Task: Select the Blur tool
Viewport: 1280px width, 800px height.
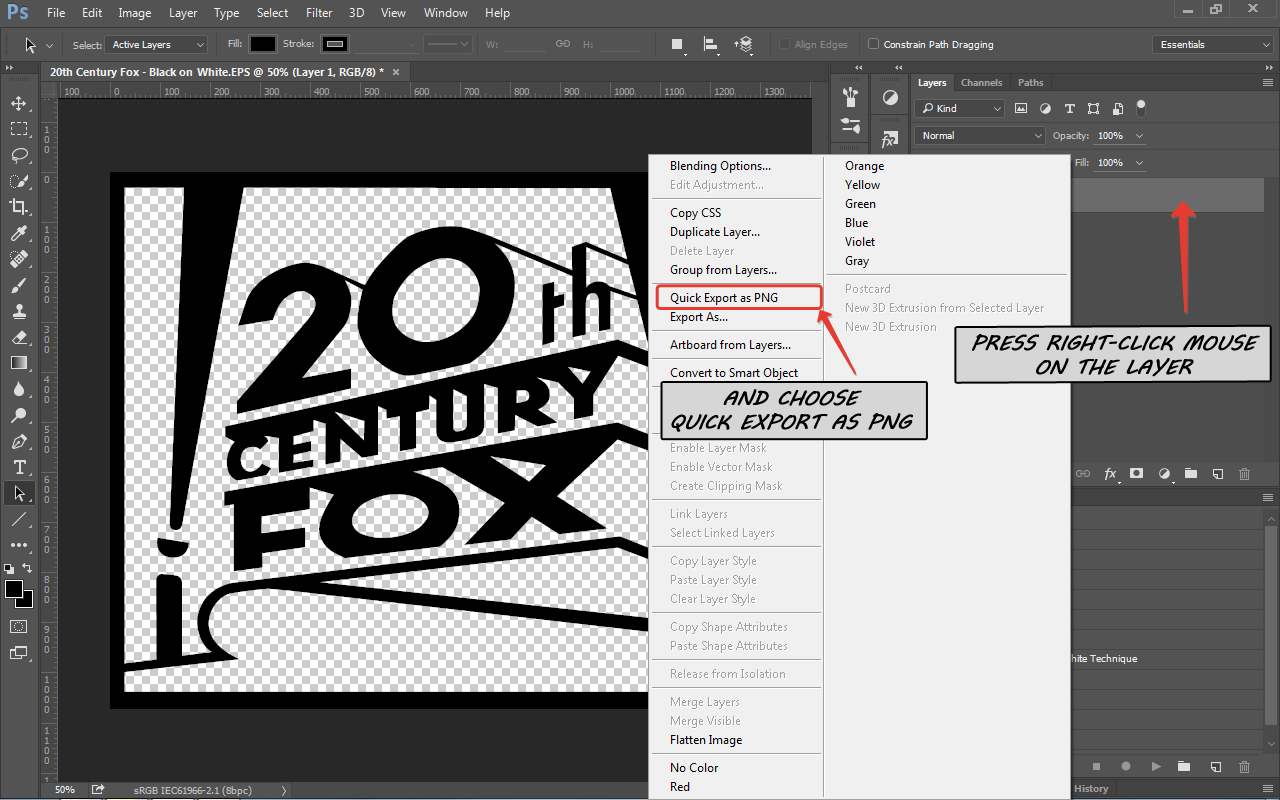Action: click(x=19, y=389)
